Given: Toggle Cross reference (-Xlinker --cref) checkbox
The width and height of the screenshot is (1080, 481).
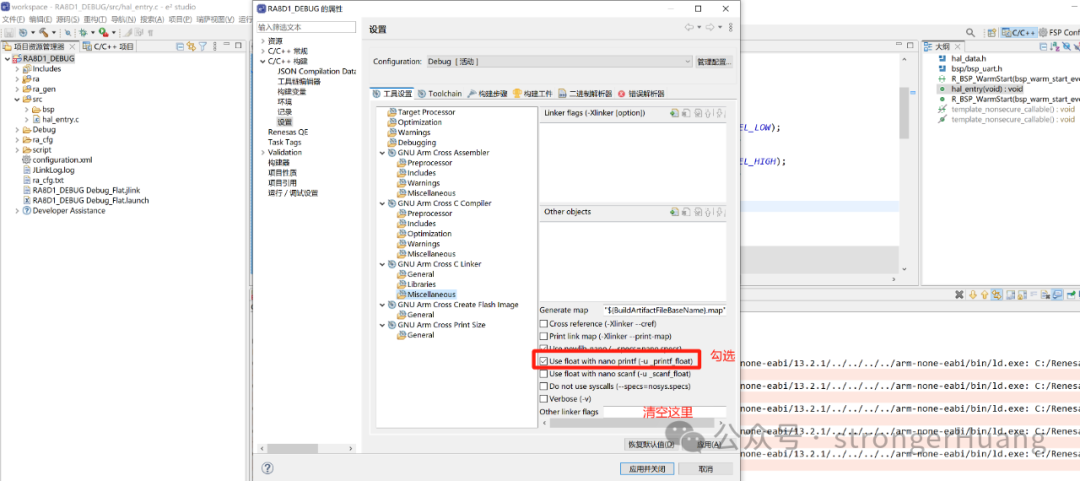Looking at the screenshot, I should [x=543, y=324].
